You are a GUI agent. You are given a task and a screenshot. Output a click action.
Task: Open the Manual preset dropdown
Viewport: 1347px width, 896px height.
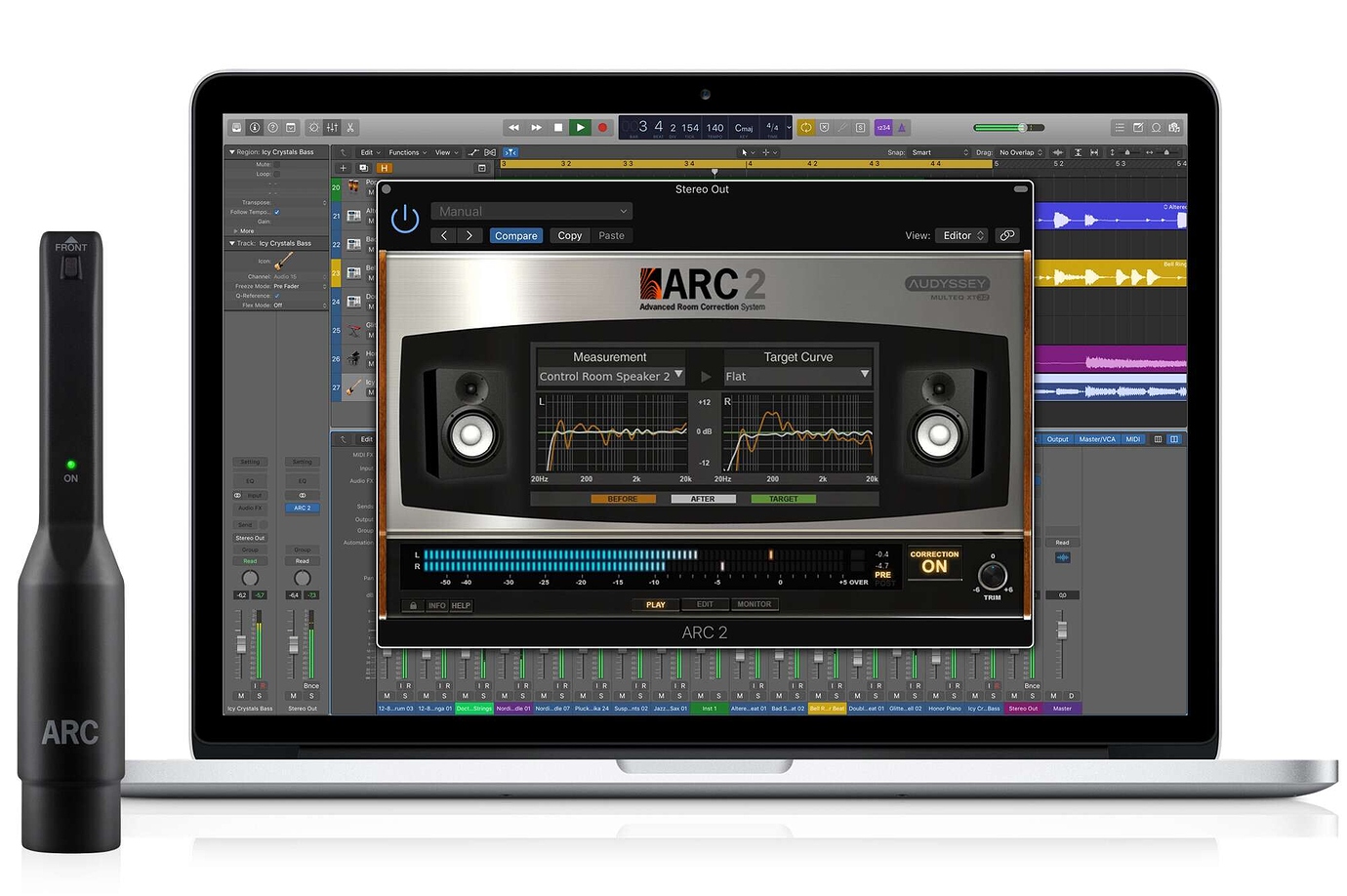tap(532, 211)
